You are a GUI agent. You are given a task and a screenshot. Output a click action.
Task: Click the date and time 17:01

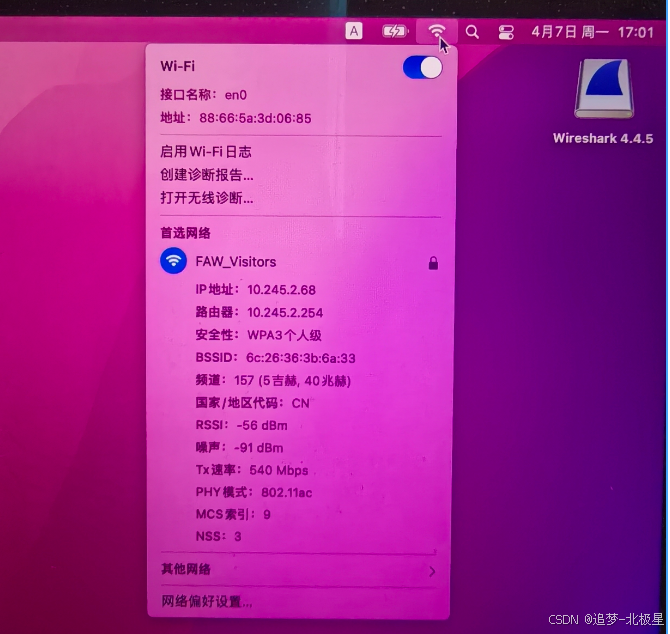tap(592, 32)
